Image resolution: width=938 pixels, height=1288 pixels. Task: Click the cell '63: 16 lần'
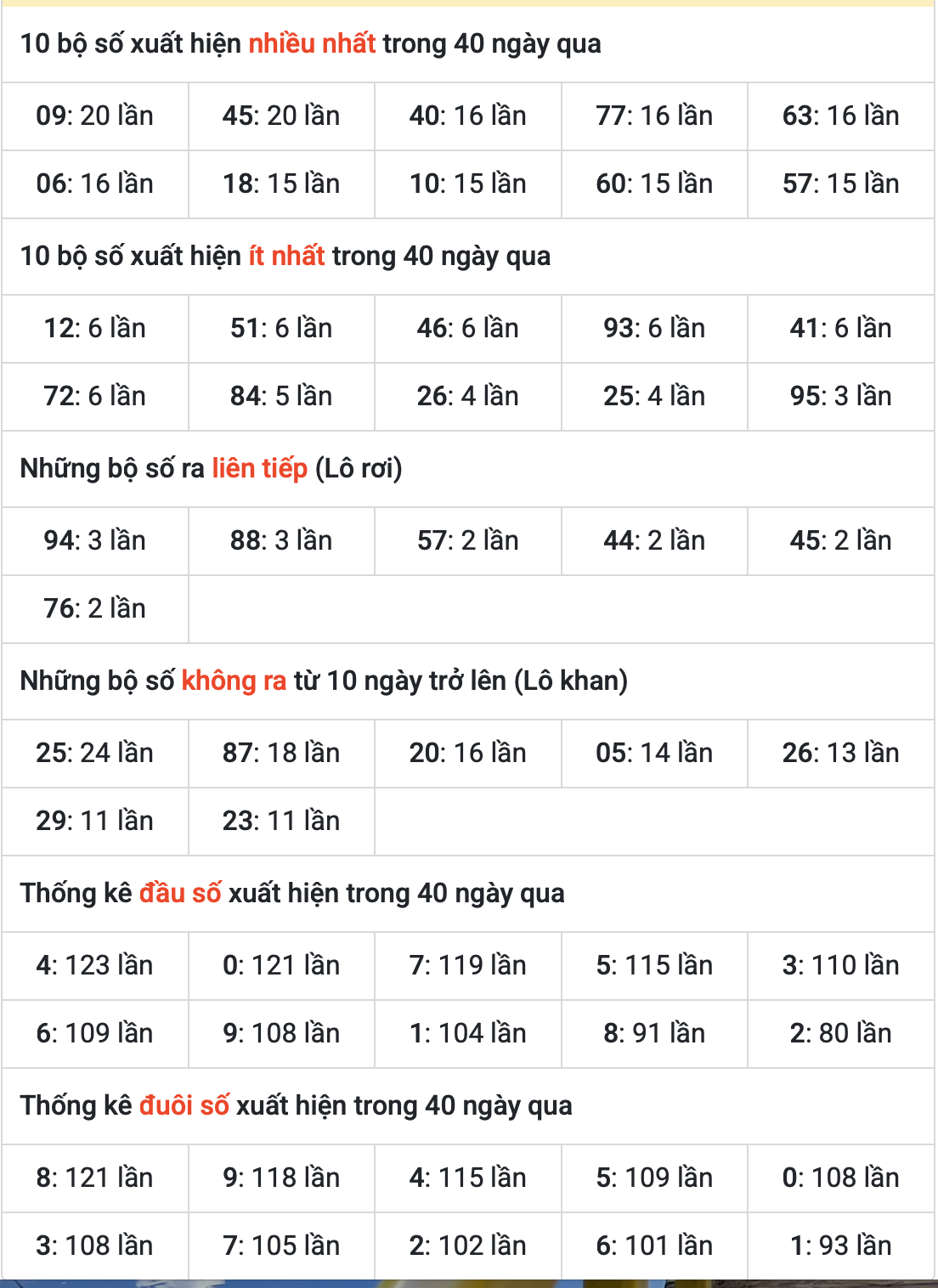[841, 116]
